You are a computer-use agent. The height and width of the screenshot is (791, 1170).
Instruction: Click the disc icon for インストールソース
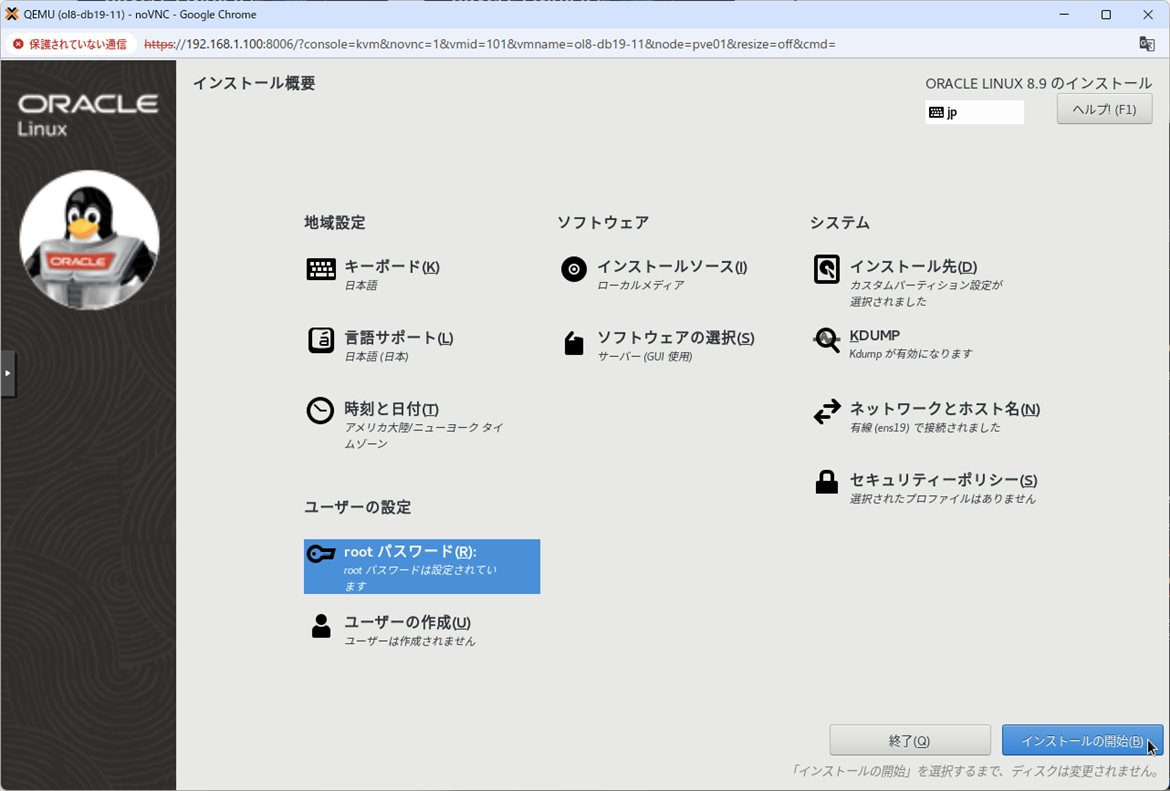pyautogui.click(x=574, y=269)
